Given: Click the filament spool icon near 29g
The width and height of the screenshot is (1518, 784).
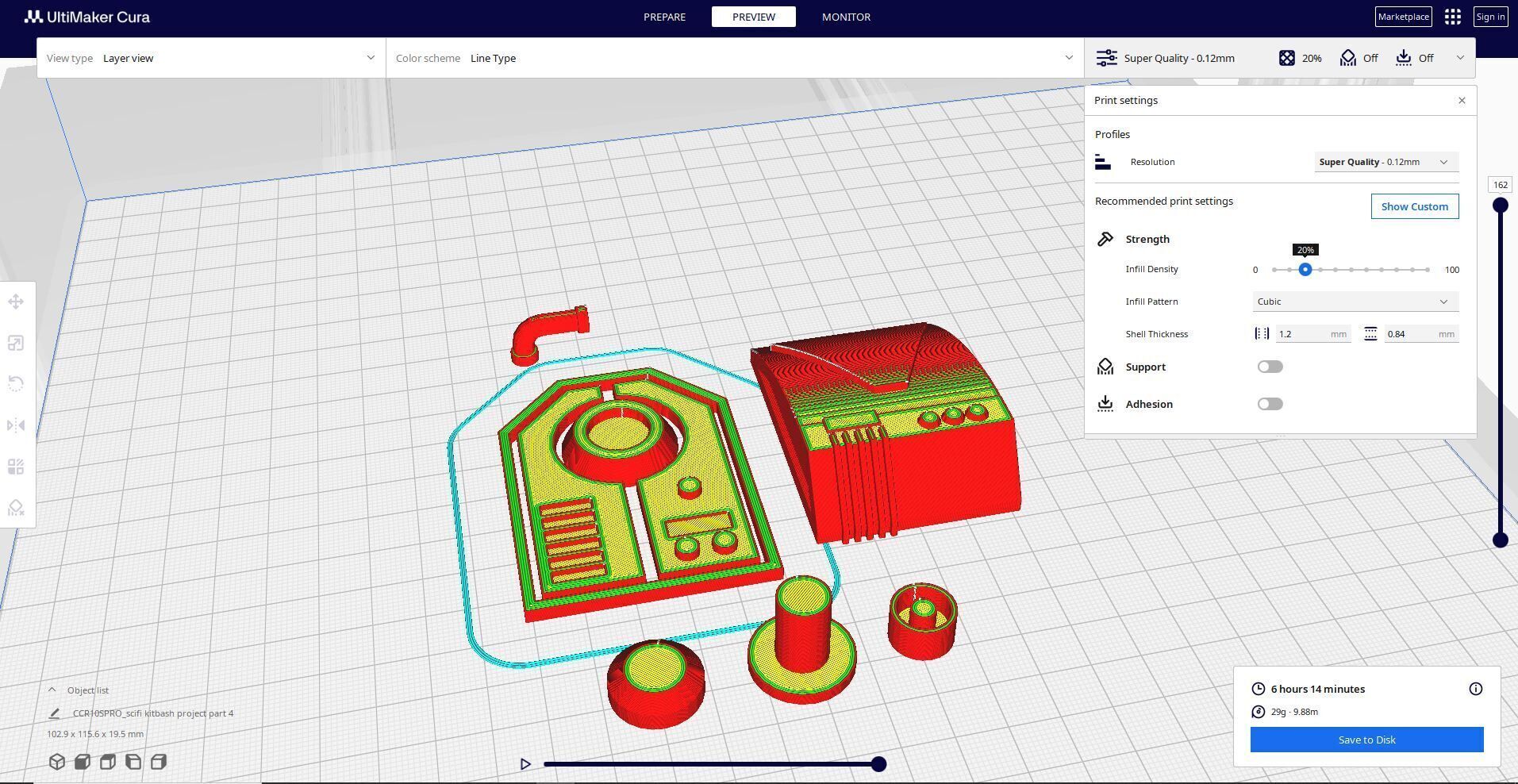Looking at the screenshot, I should 1258,712.
